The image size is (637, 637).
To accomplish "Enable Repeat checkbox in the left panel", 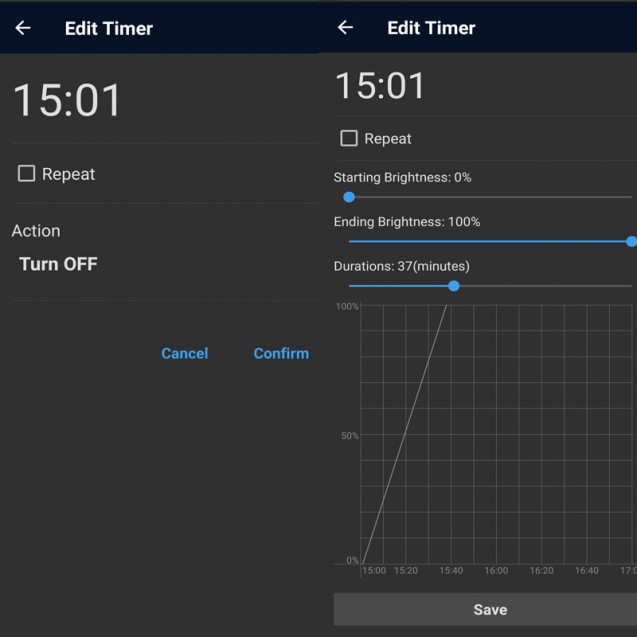I will 27,174.
